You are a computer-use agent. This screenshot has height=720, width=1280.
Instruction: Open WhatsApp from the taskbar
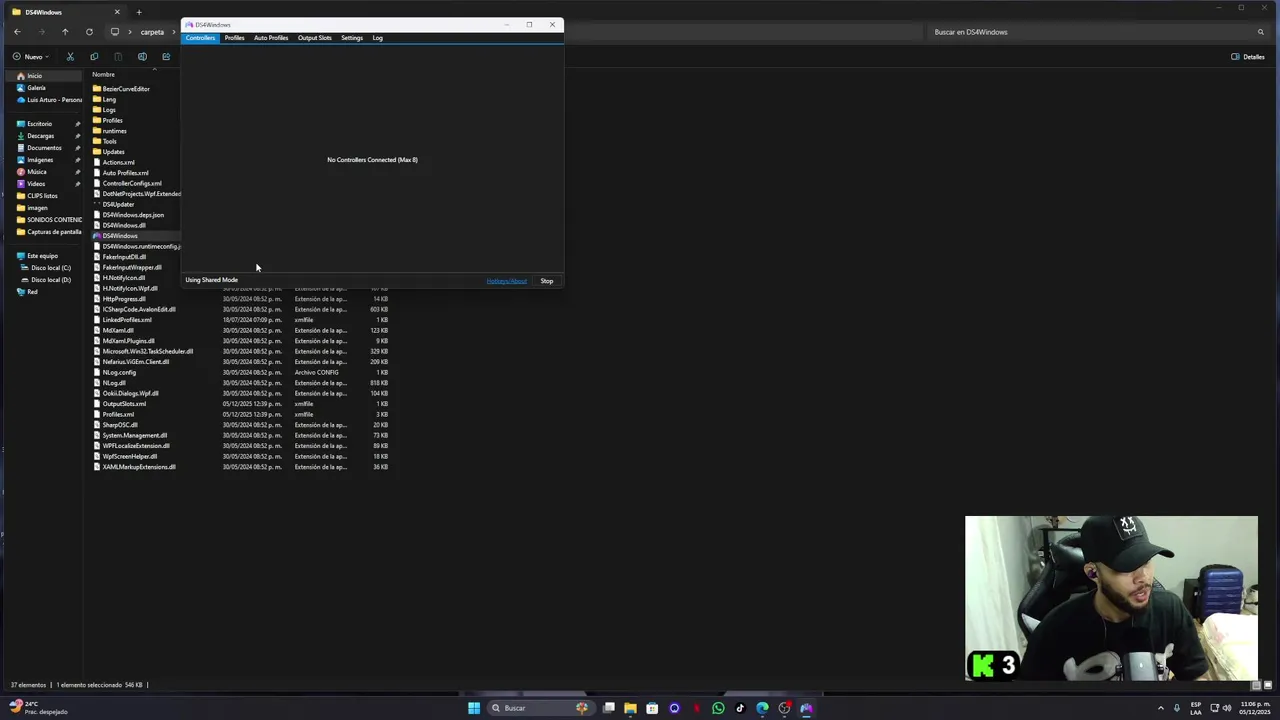718,708
